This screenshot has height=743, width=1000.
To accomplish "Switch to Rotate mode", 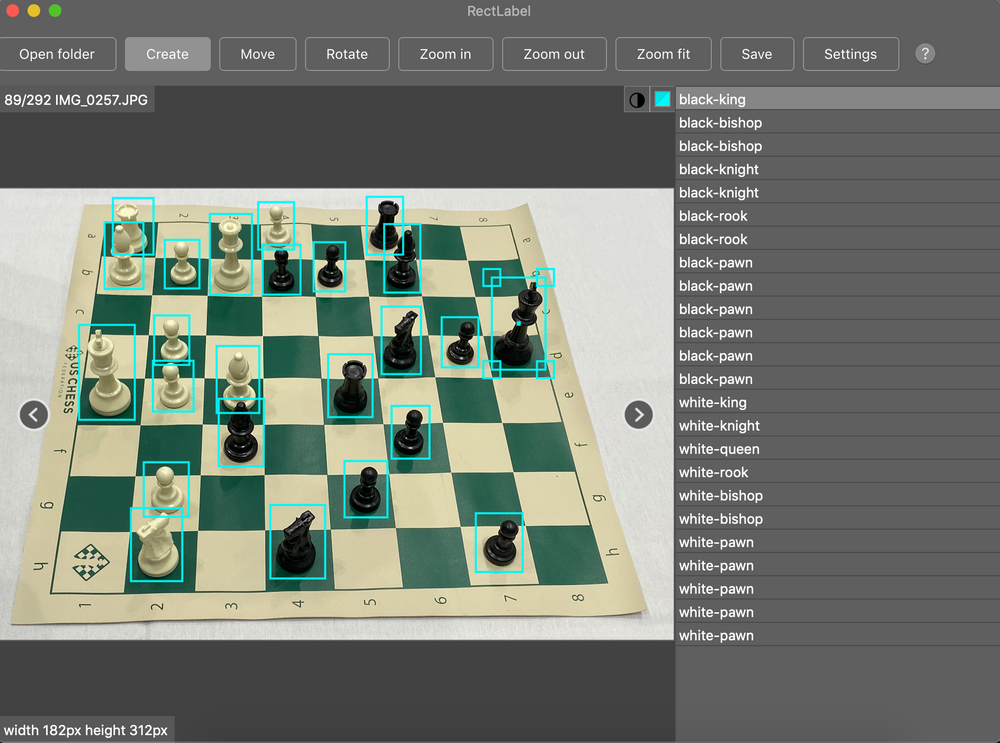I will click(347, 53).
